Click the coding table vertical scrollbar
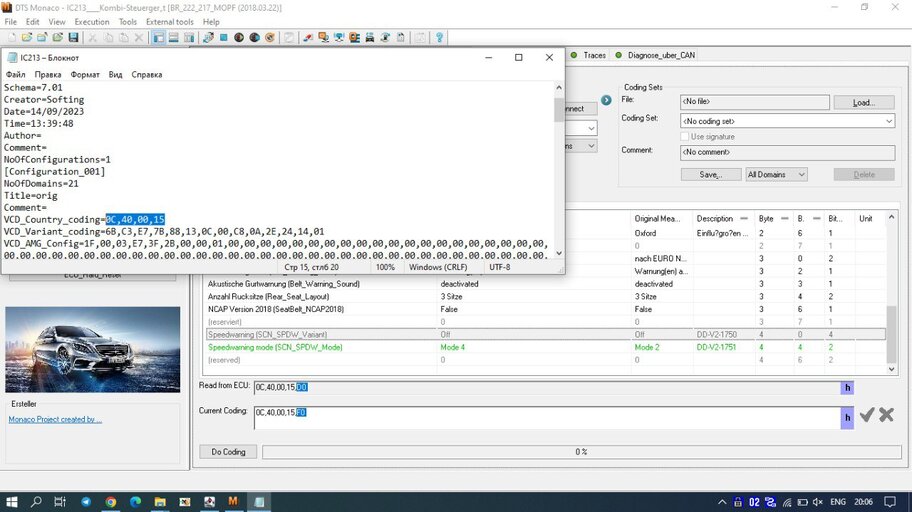This screenshot has width=912, height=512. (891, 293)
